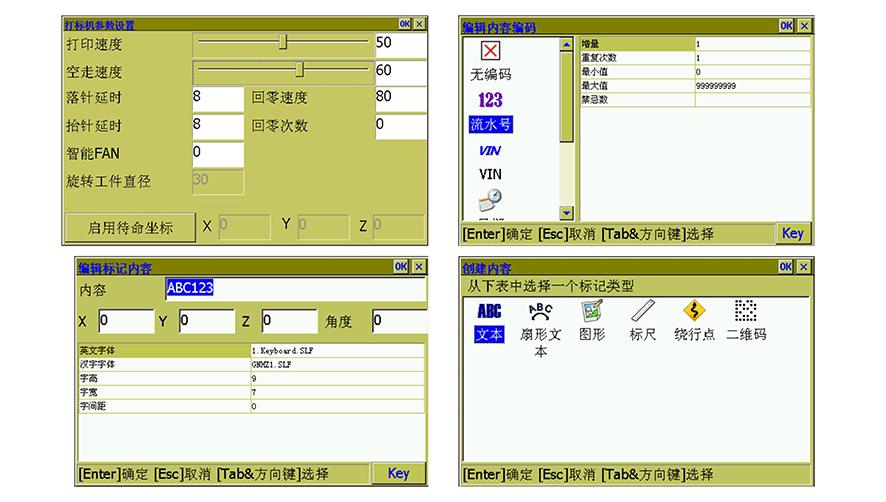Screen dimensions: 886x502
Task: Select the 英文字体 property row
Action: 251,350
